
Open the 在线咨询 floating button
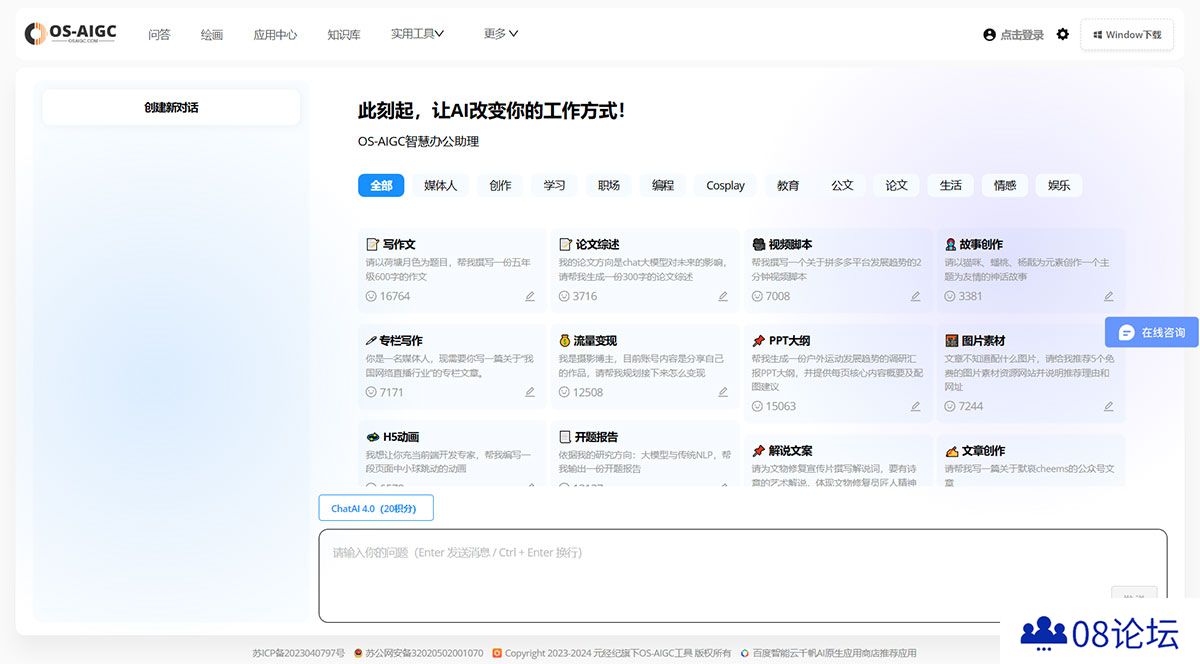[x=1152, y=332]
